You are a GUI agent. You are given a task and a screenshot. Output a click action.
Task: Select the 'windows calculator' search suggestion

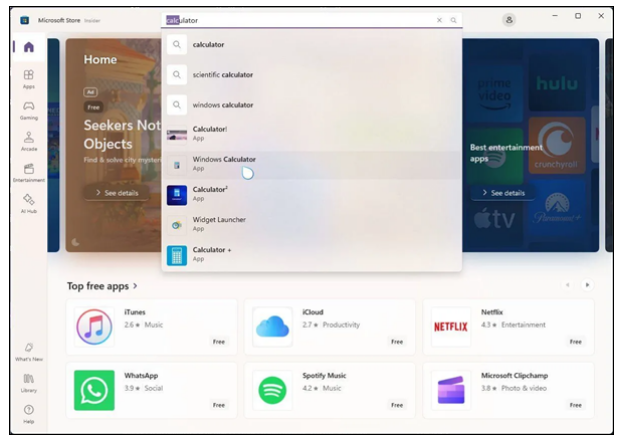click(x=312, y=105)
